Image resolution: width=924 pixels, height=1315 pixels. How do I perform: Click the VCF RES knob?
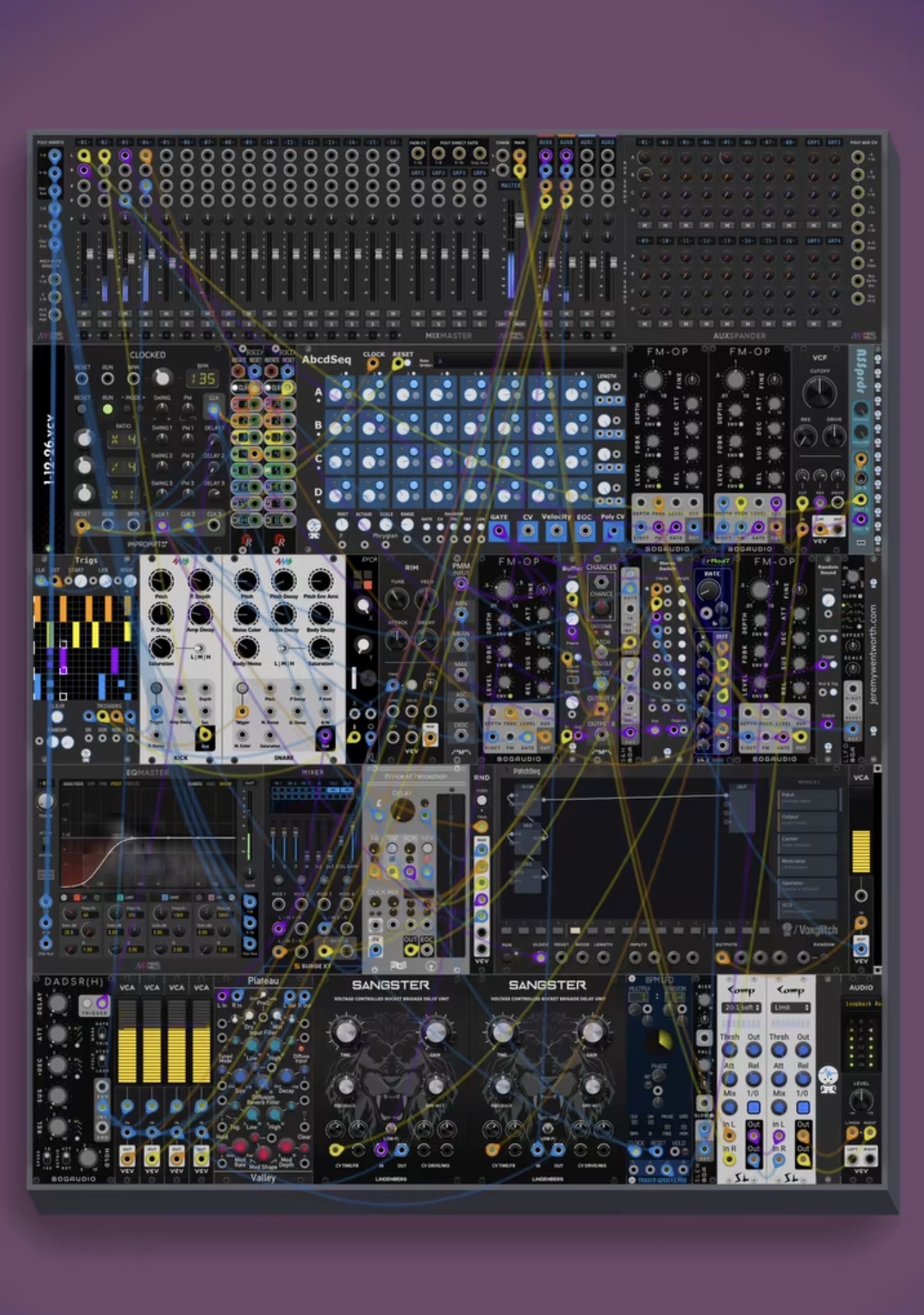tap(805, 435)
